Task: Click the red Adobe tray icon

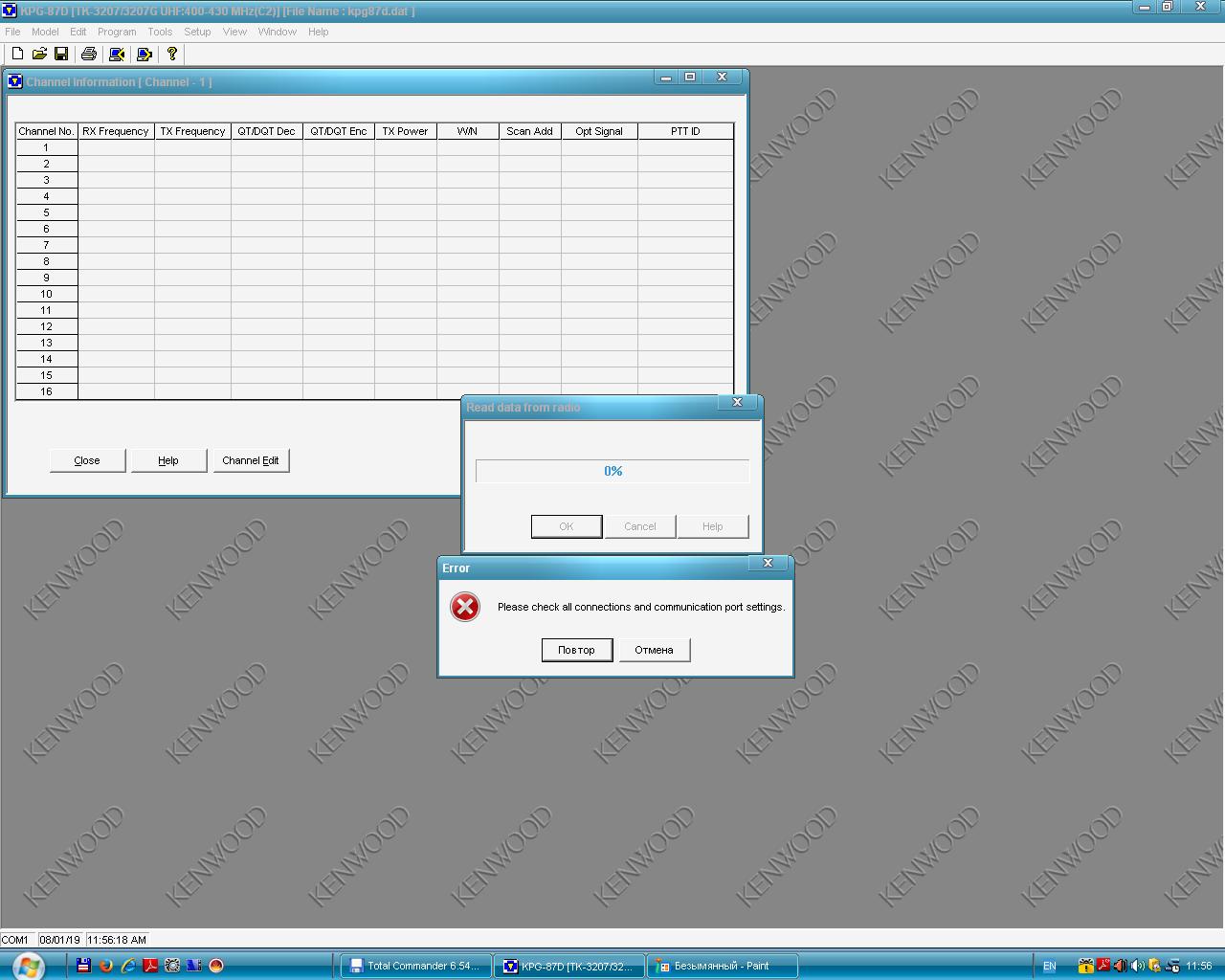Action: [x=1102, y=966]
